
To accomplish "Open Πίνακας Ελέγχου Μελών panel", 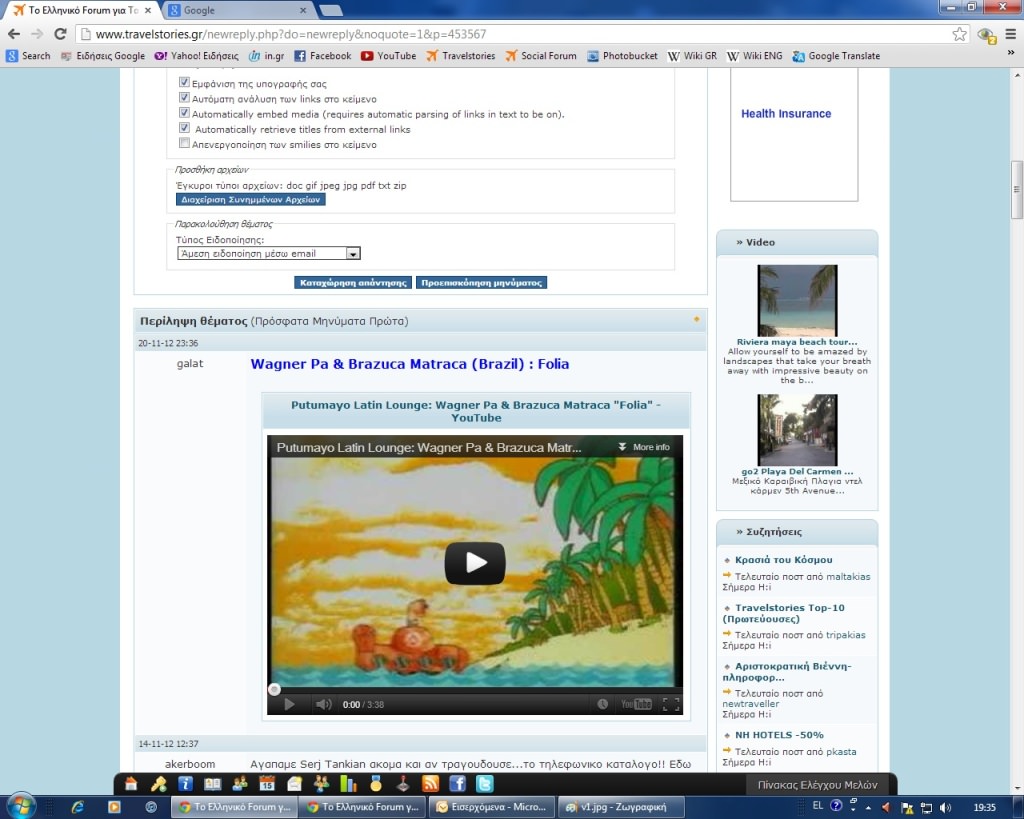I will point(817,785).
